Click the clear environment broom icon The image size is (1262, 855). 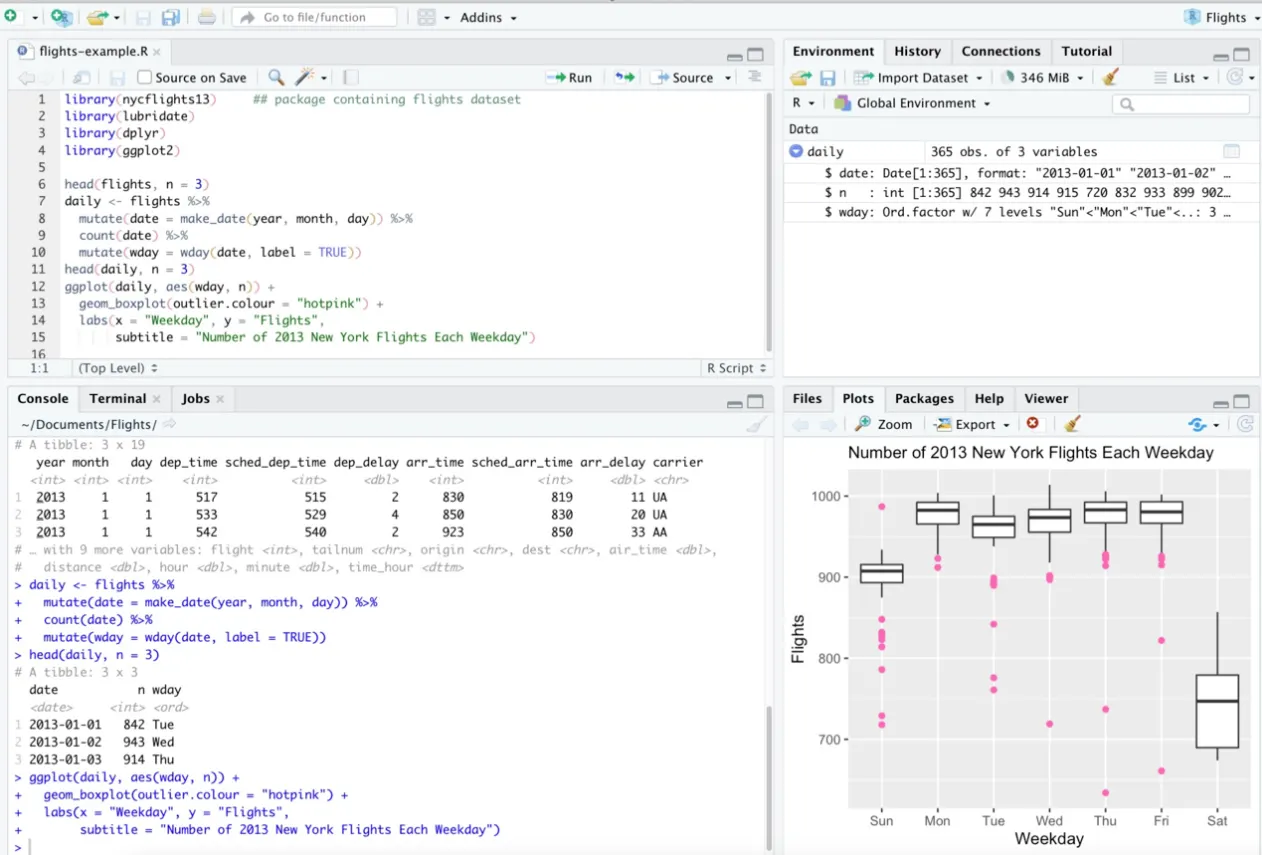tap(1109, 77)
